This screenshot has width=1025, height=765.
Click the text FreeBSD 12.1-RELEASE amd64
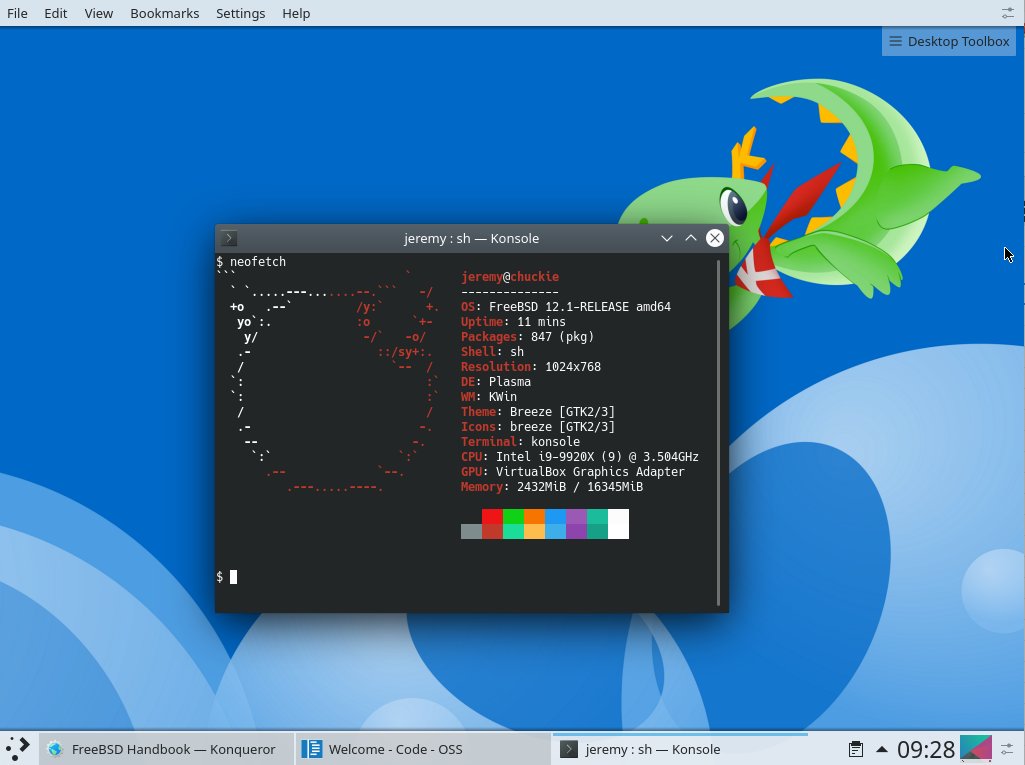tap(580, 307)
